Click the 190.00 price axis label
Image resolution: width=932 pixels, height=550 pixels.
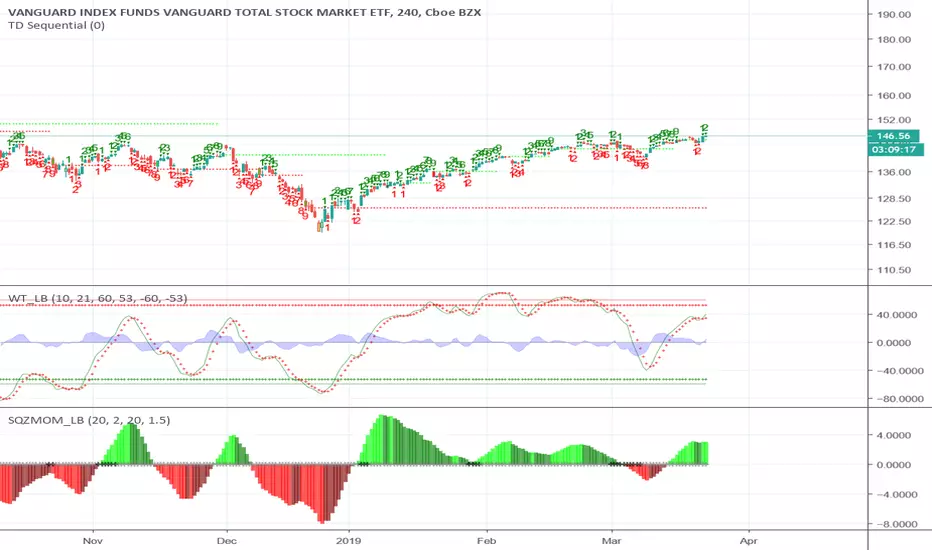point(894,14)
